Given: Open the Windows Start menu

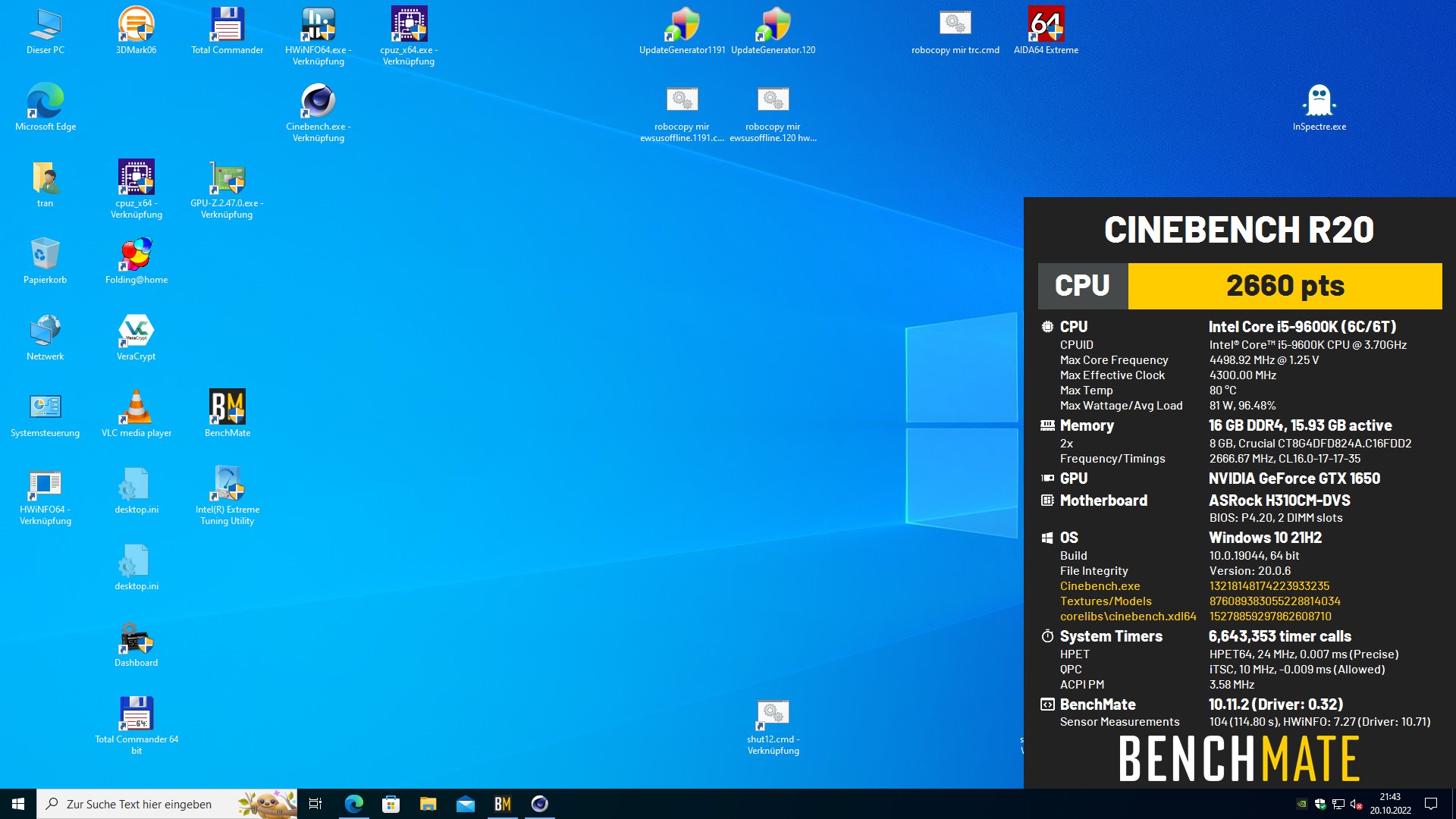Looking at the screenshot, I should 18,804.
